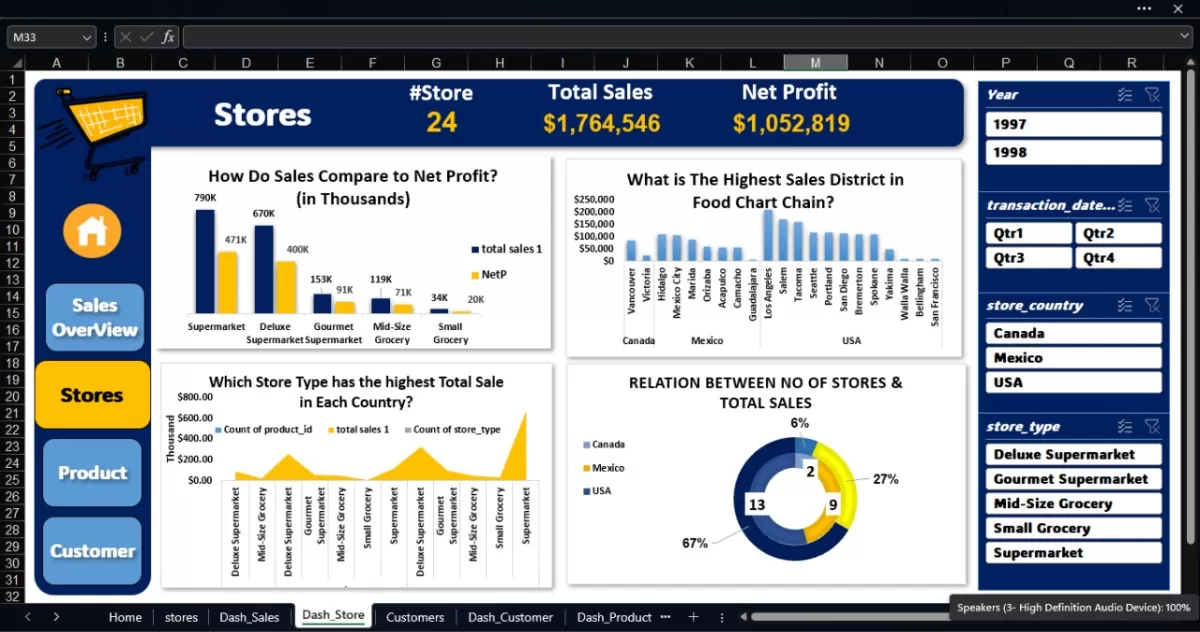Go to Sales Overview dashboard button
The image size is (1200, 632).
[94, 318]
